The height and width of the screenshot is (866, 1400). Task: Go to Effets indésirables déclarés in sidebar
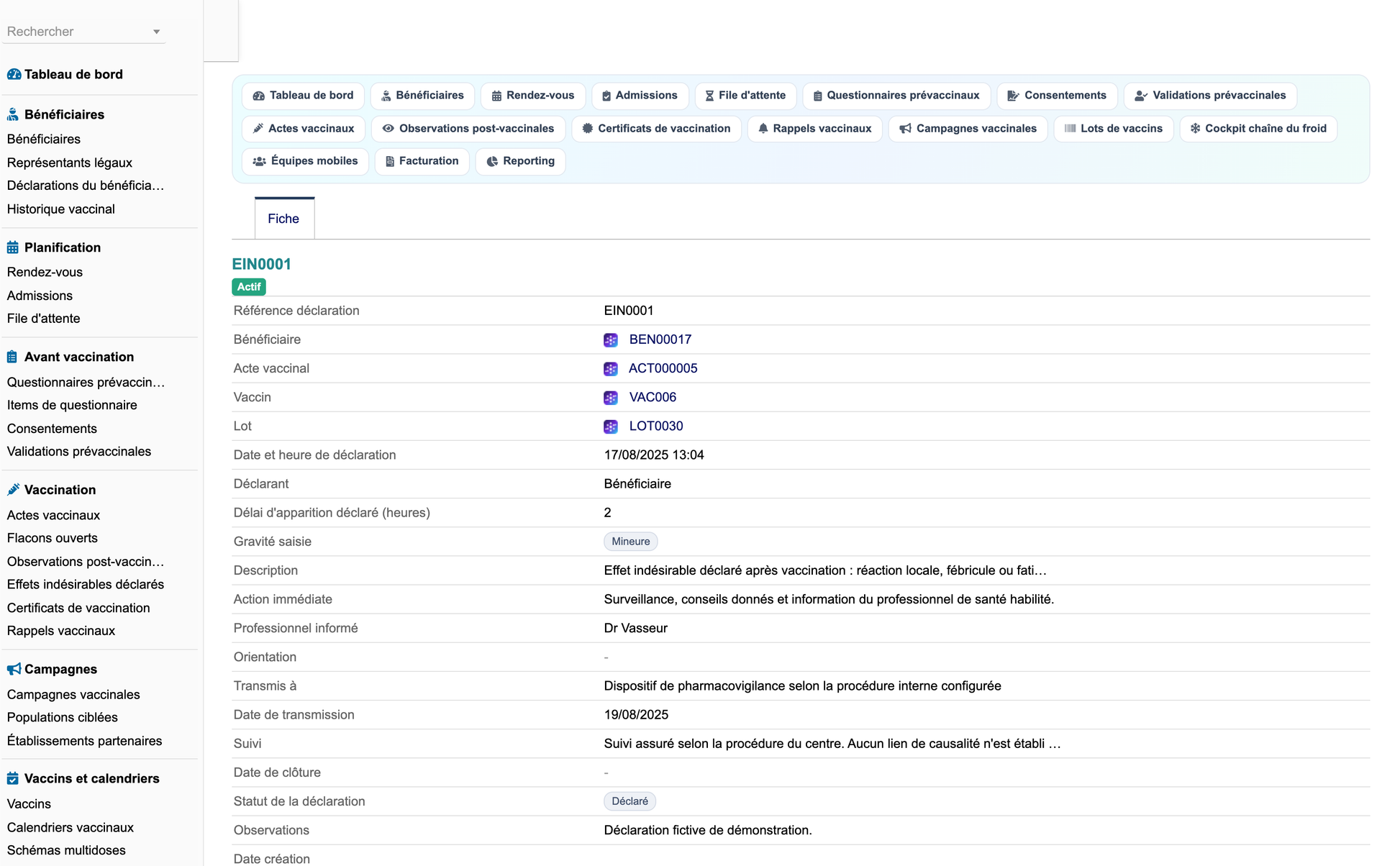pos(86,584)
